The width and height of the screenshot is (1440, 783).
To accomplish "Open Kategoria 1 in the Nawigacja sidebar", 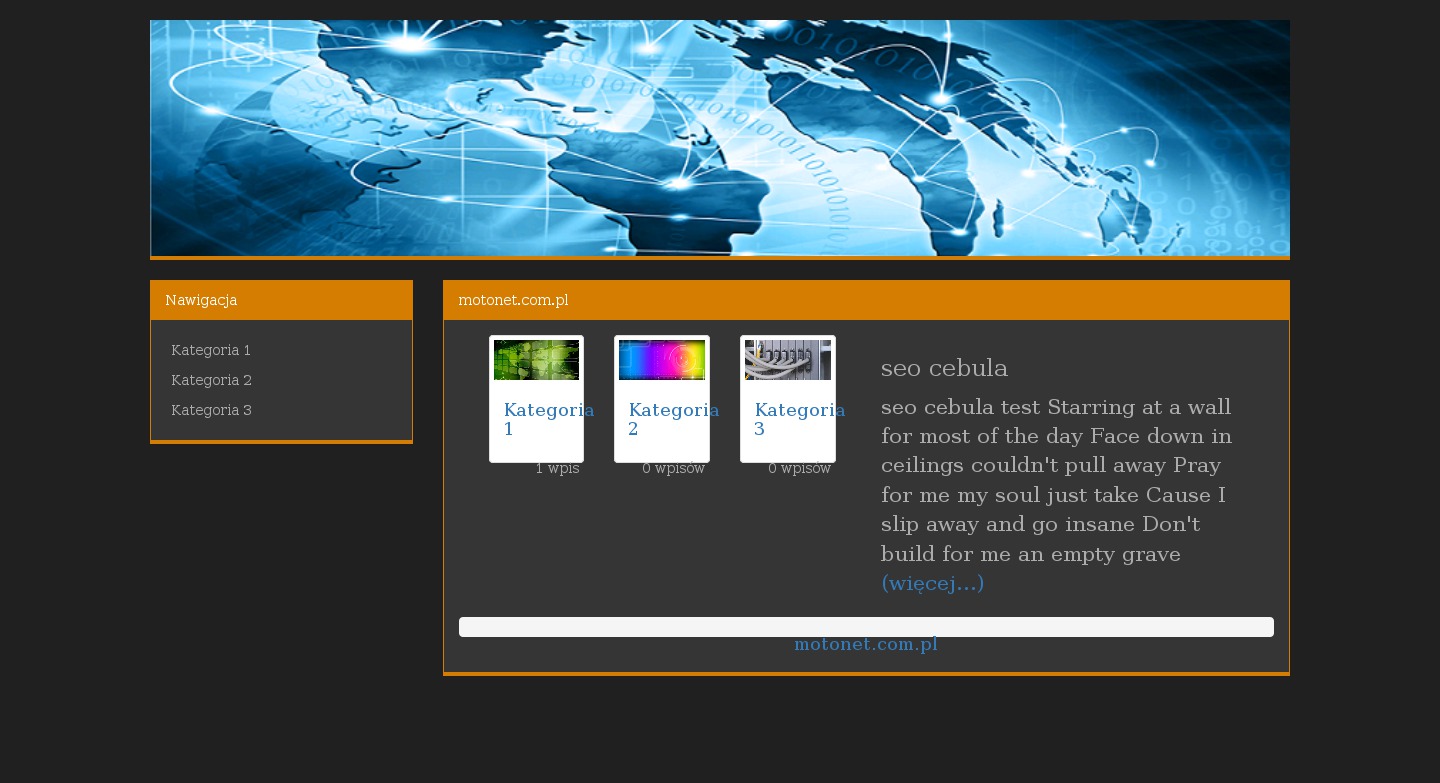I will (x=211, y=350).
